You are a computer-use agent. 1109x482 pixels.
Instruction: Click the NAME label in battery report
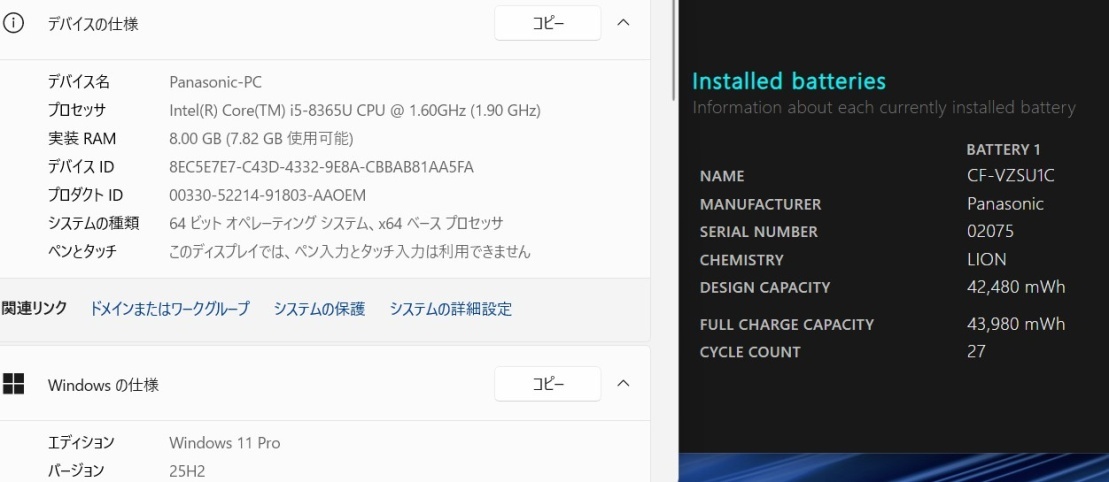722,176
